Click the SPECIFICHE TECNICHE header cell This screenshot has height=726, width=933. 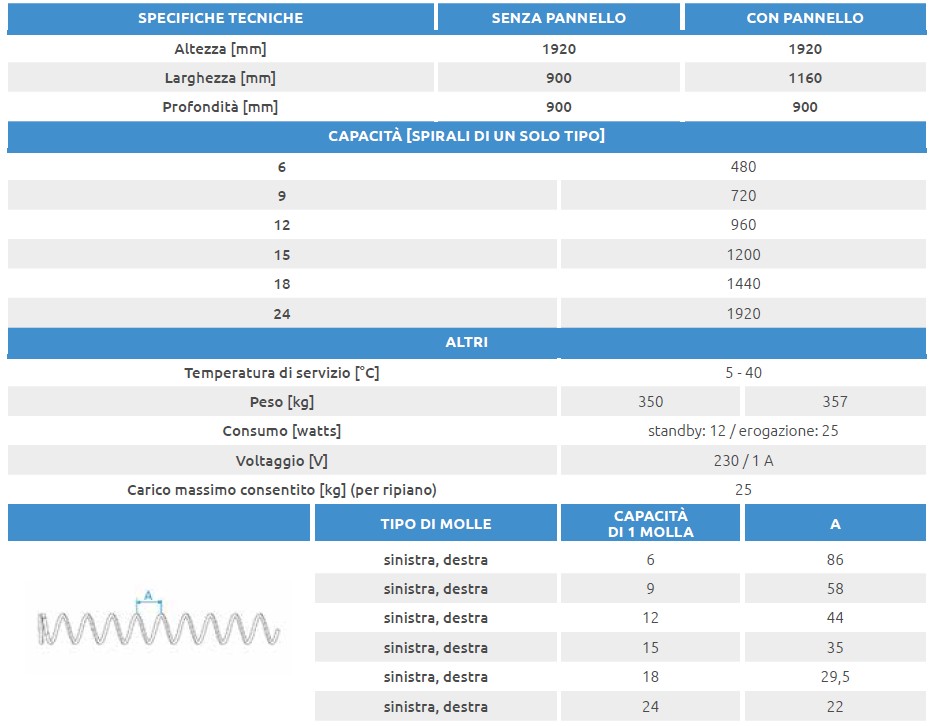coord(220,18)
